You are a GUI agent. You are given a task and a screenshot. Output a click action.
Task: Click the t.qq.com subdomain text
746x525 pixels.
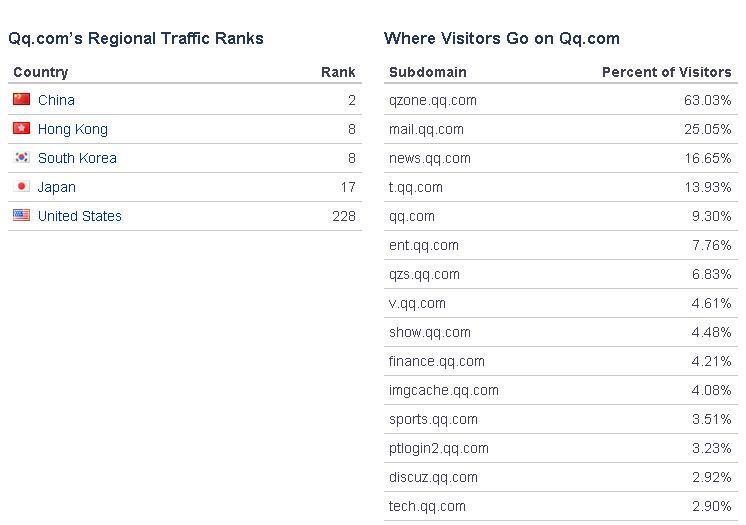point(416,188)
